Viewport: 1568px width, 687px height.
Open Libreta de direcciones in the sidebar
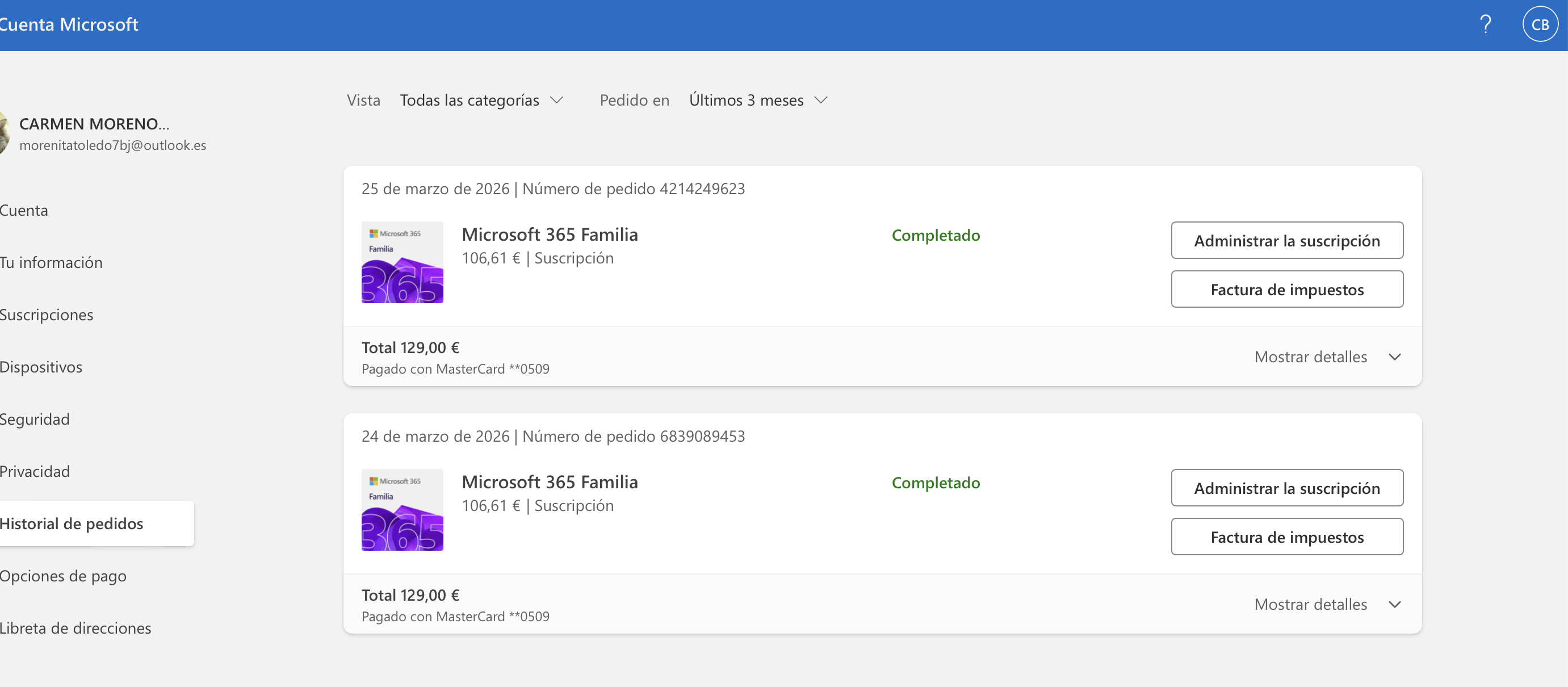[x=76, y=629]
